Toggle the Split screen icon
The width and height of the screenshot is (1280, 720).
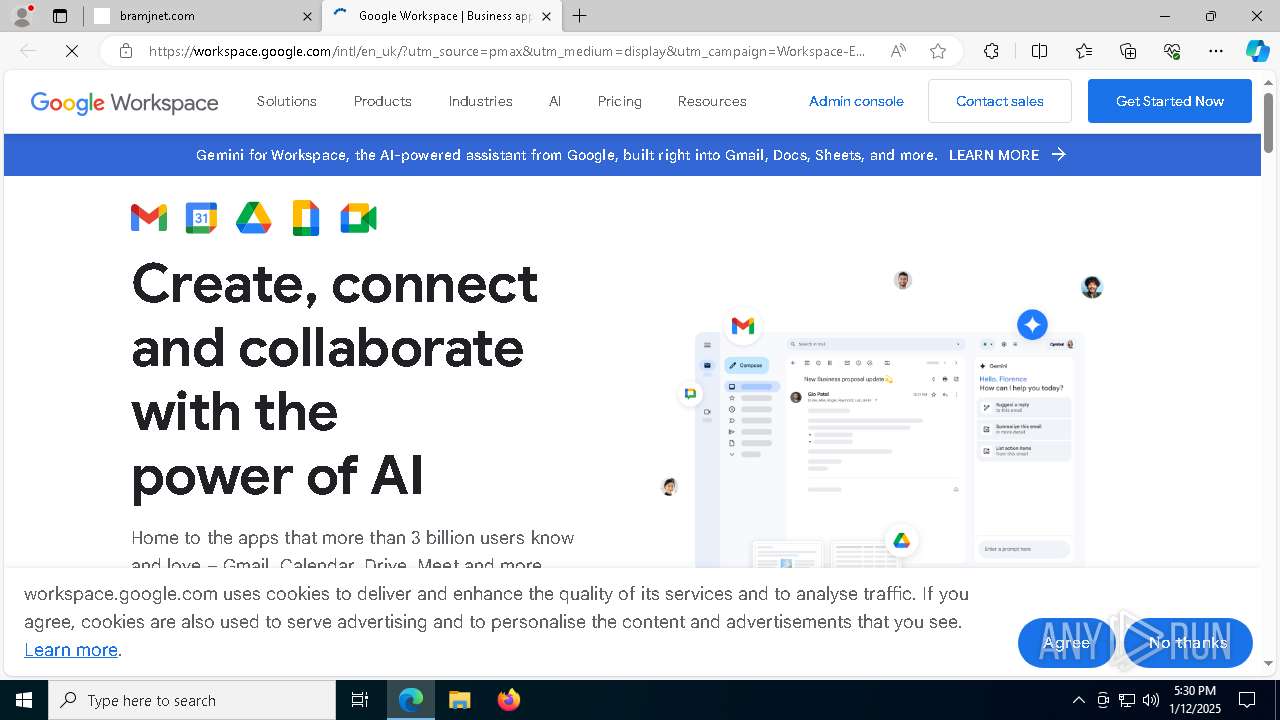[1039, 51]
